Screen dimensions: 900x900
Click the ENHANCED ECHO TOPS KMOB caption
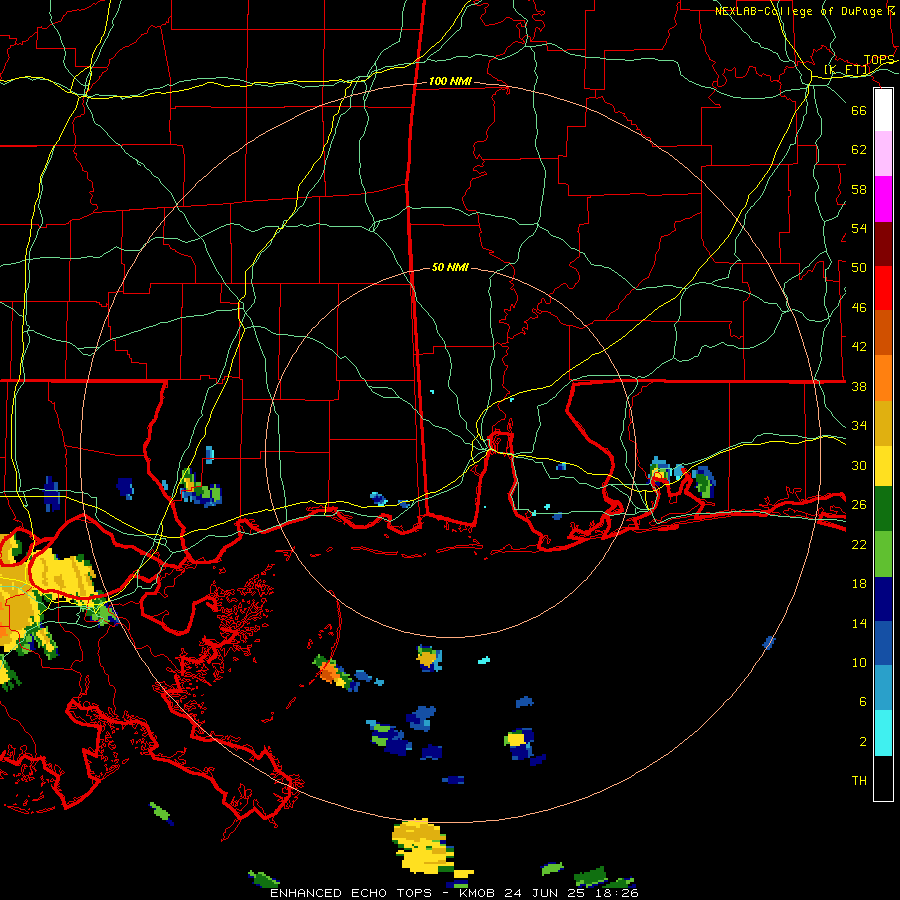pyautogui.click(x=454, y=893)
